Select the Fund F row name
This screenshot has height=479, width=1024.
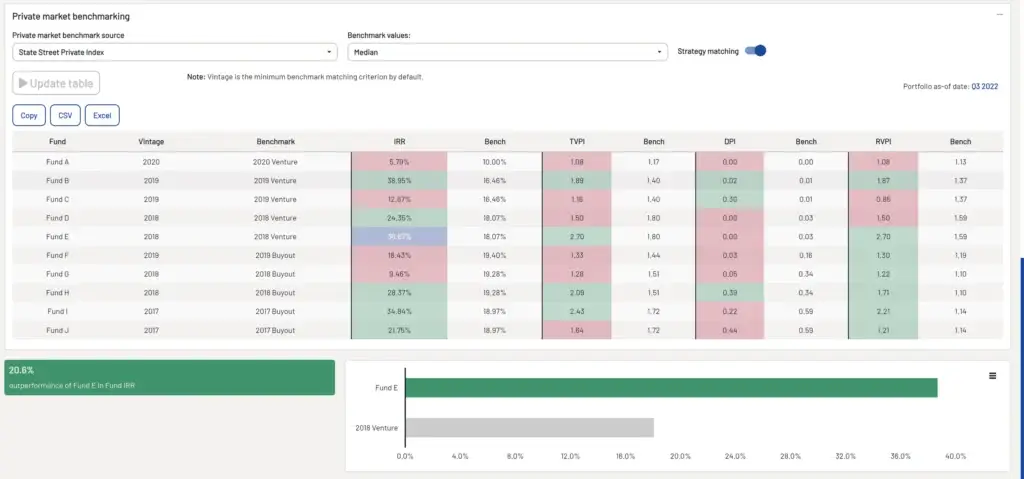click(x=57, y=256)
